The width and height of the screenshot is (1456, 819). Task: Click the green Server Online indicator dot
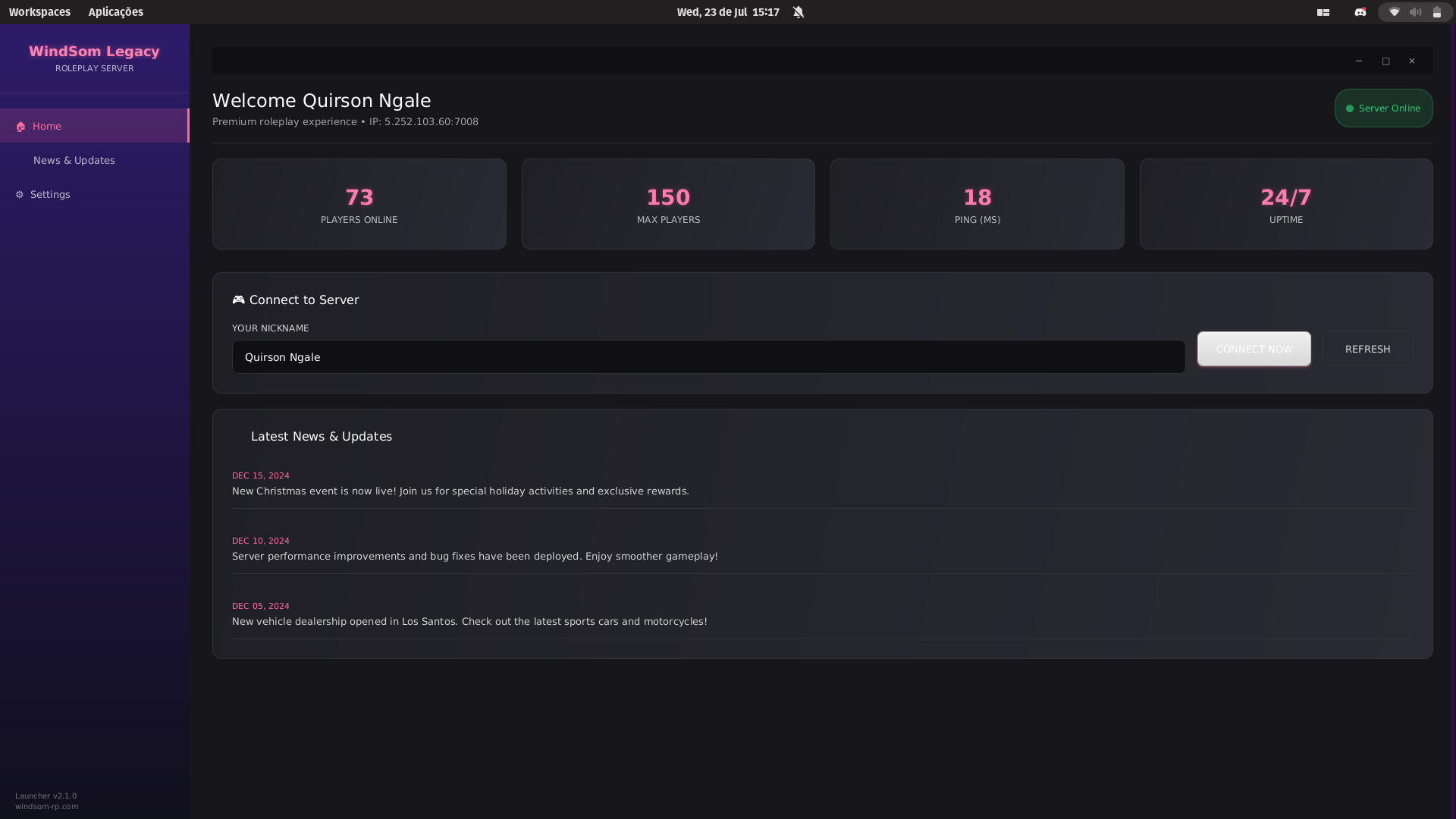coord(1350,108)
